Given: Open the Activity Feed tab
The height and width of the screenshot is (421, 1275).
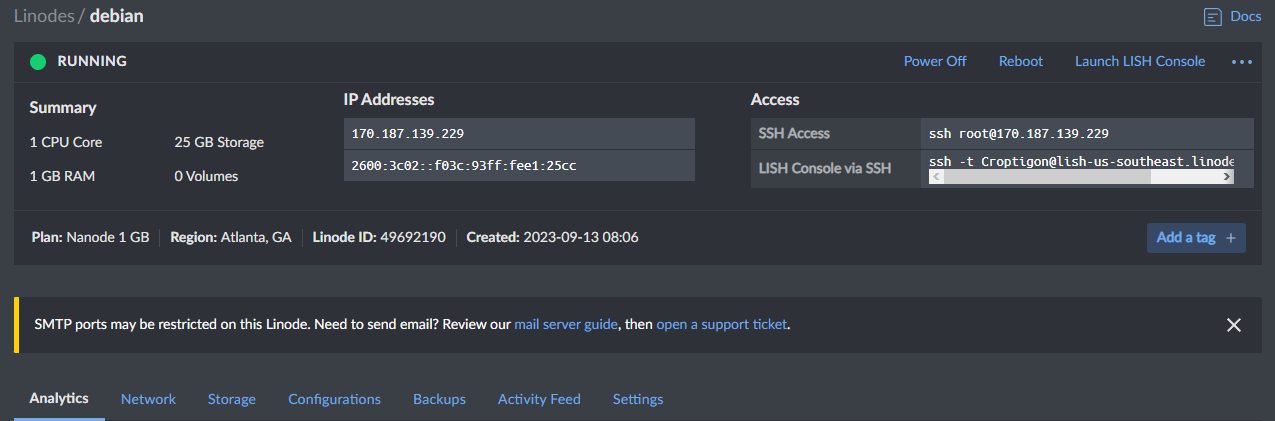Looking at the screenshot, I should pos(539,399).
